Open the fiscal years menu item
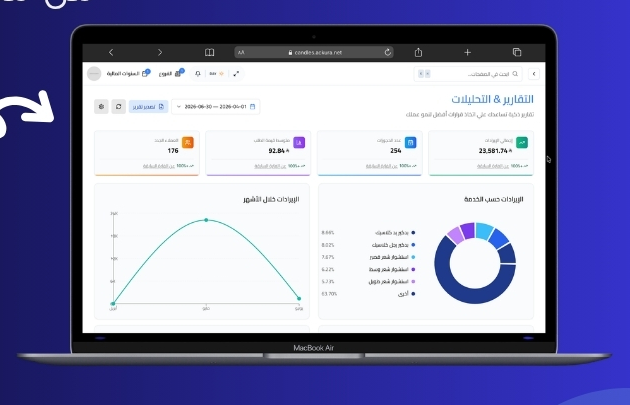Screen dimensions: 630x405 tap(128, 74)
